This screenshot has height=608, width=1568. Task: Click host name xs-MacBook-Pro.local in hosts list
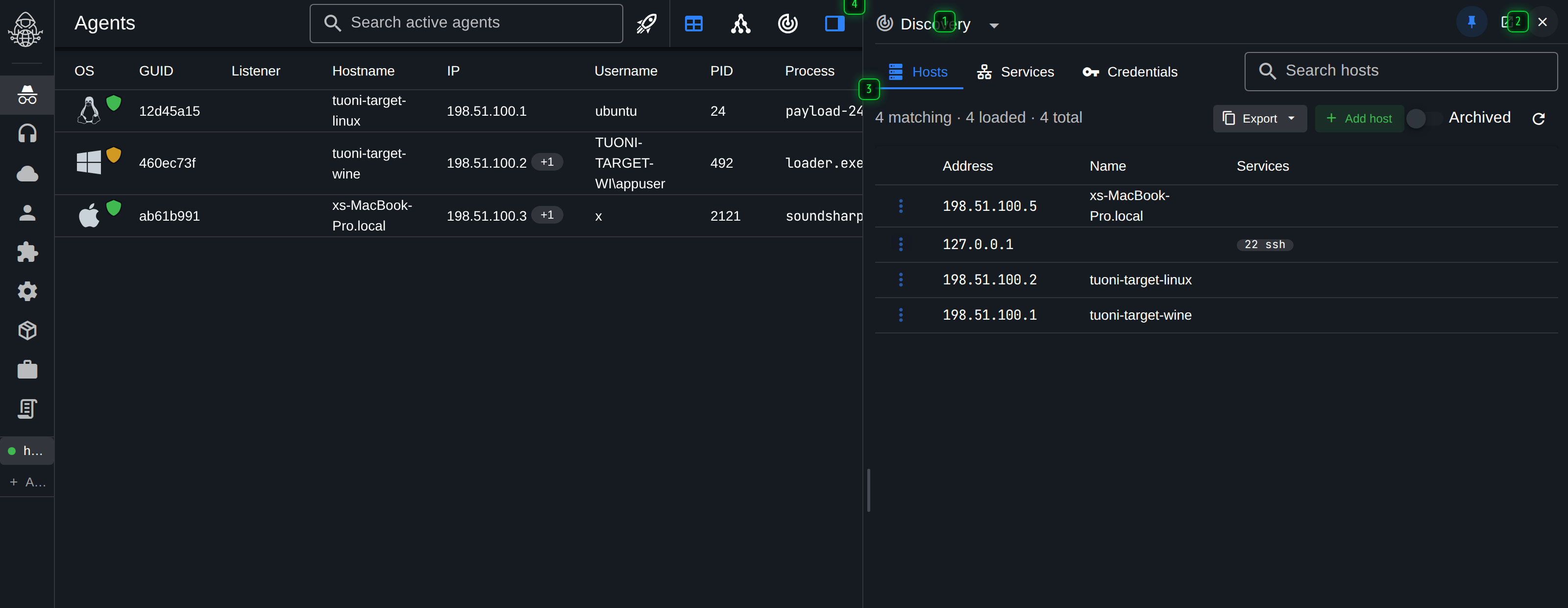click(x=1129, y=206)
